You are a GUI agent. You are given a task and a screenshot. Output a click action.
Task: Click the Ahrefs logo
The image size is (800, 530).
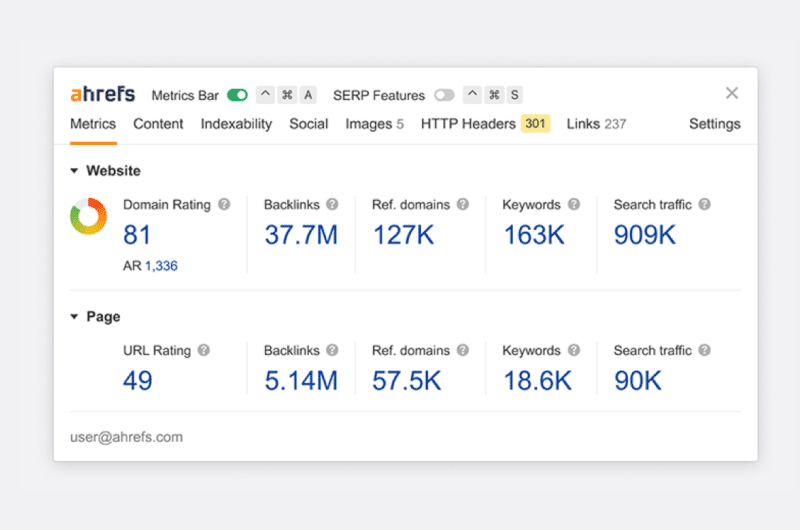point(104,95)
